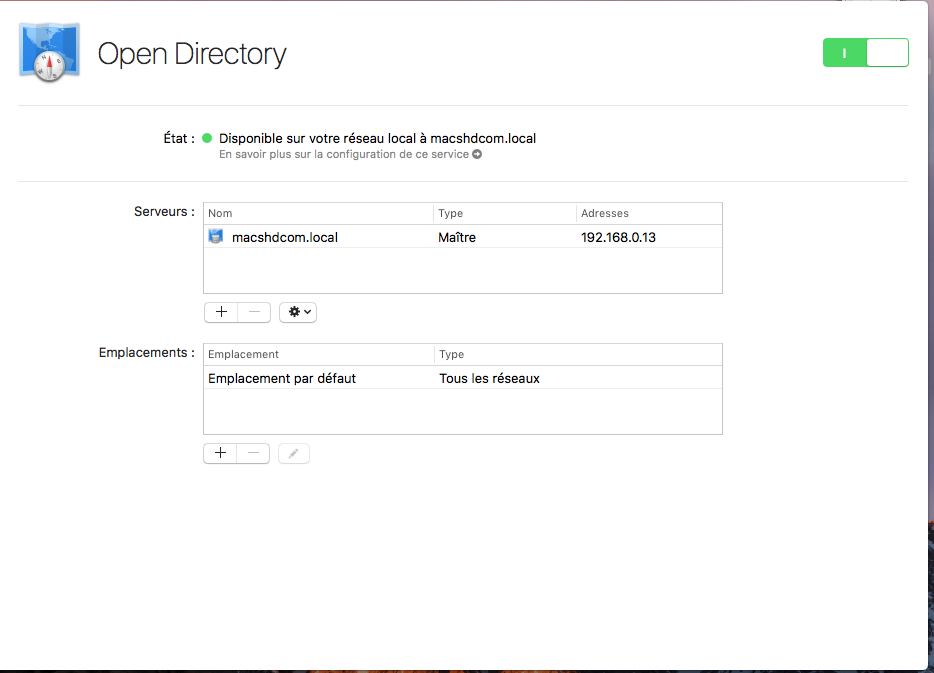This screenshot has width=934, height=673.
Task: Click the arrow icon after the configuration link
Action: [477, 154]
